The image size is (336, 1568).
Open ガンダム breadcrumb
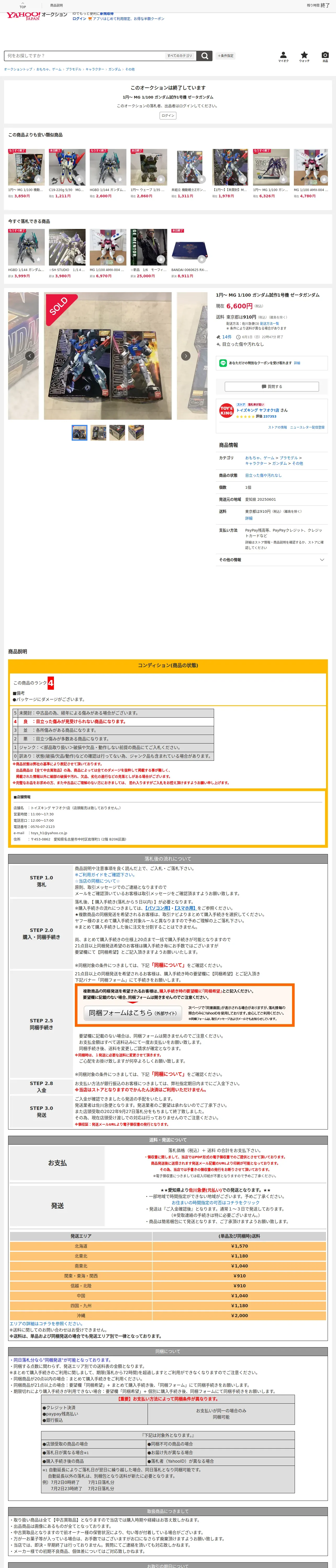coord(115,70)
